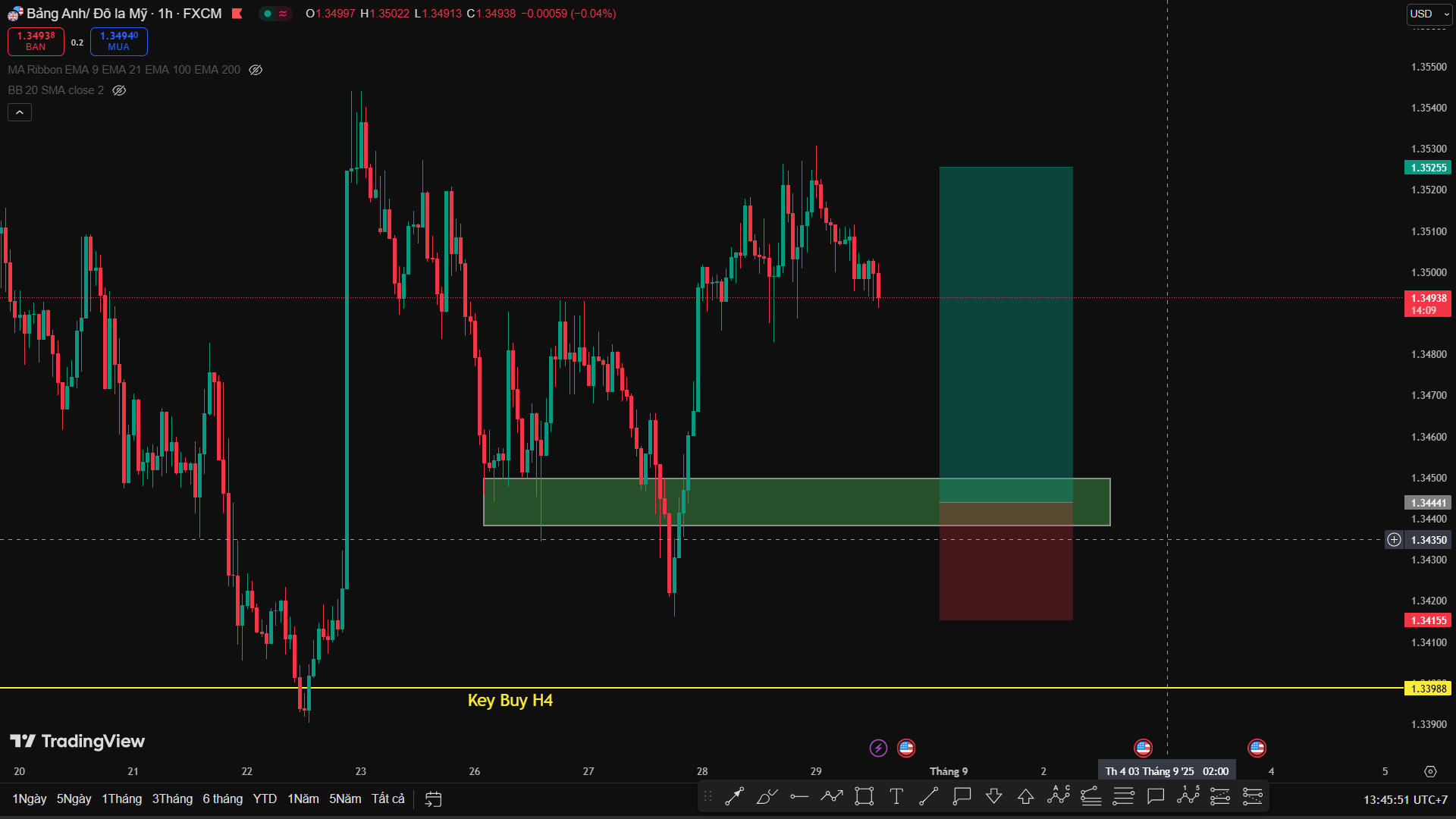Select the Horizontal Ray tool
This screenshot has height=819, width=1456.
point(799,796)
